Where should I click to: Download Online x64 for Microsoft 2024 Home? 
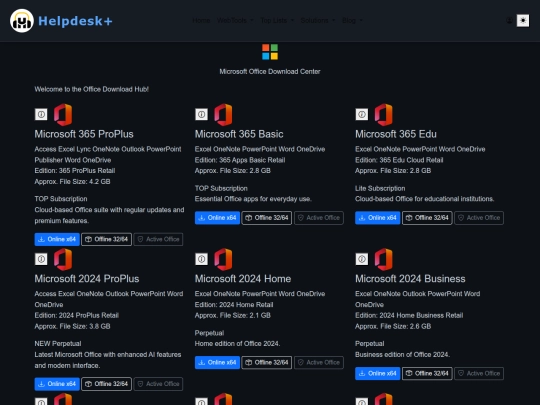point(217,363)
